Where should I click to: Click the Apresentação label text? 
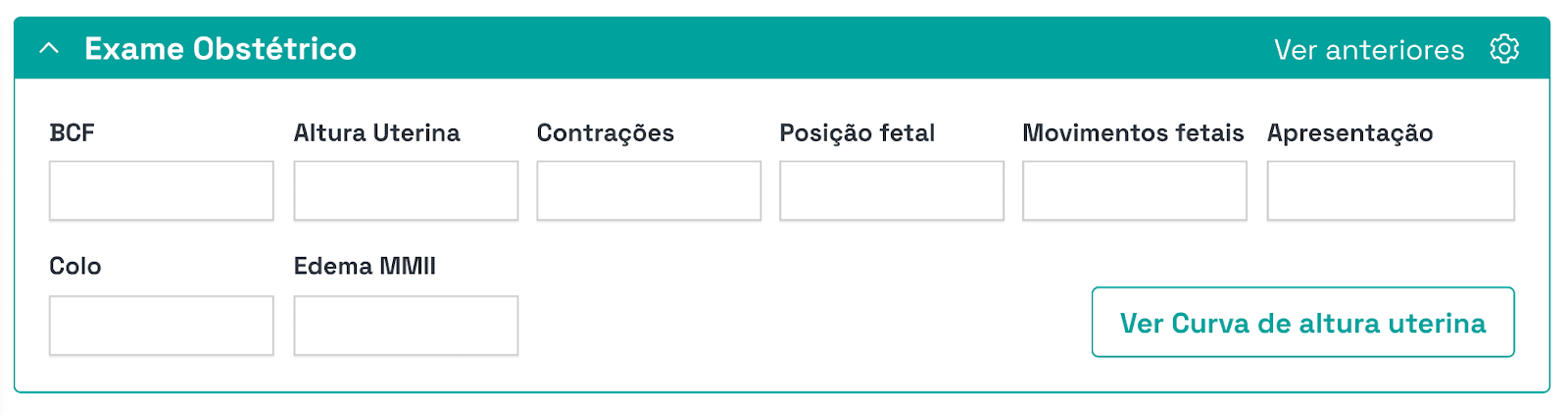(x=1350, y=133)
